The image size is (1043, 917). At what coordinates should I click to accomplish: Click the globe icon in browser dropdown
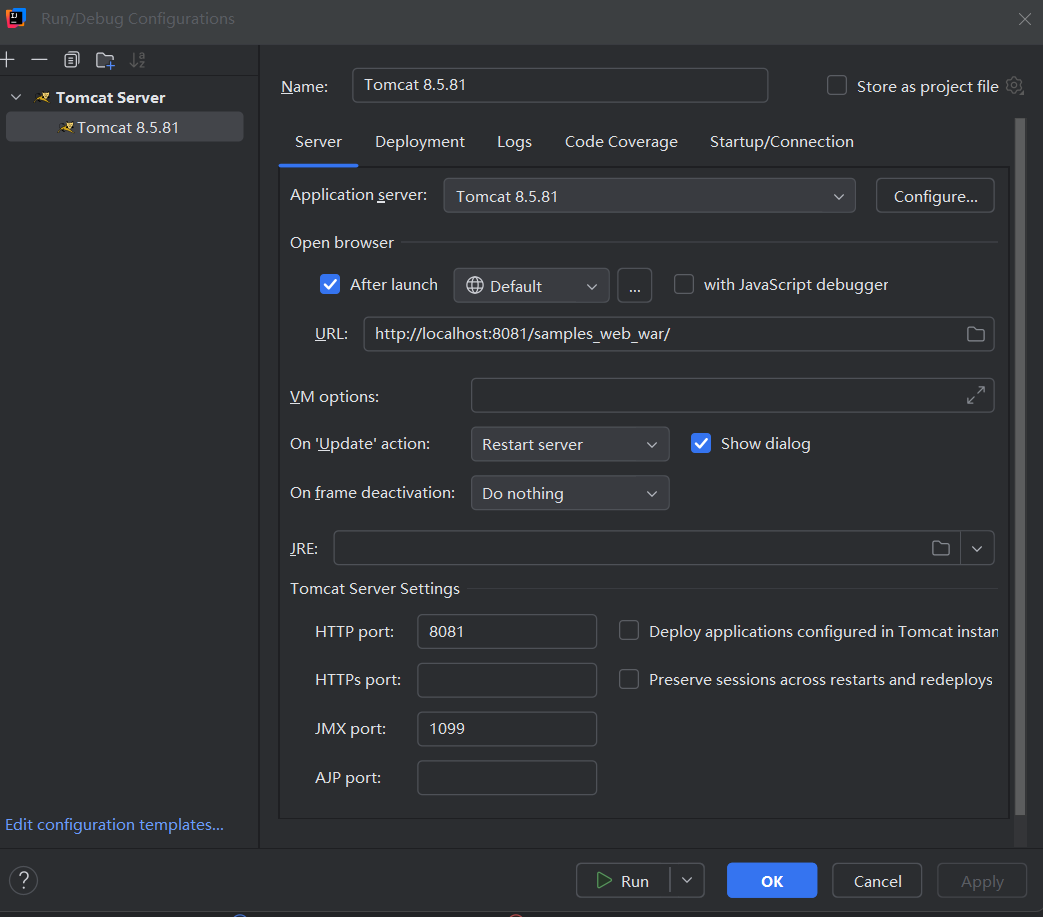click(x=474, y=285)
